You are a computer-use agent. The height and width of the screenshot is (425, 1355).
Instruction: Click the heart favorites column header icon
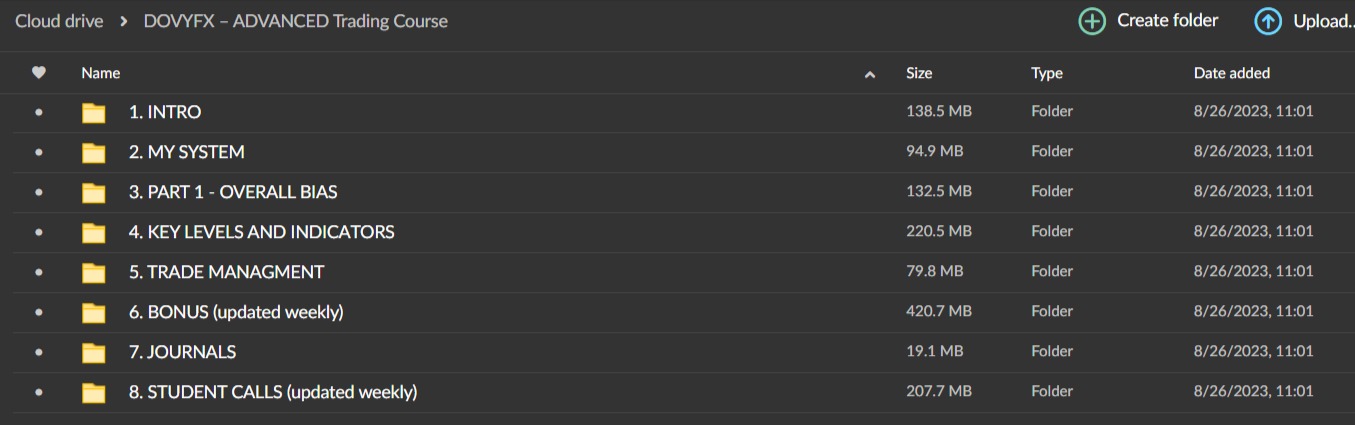point(39,72)
